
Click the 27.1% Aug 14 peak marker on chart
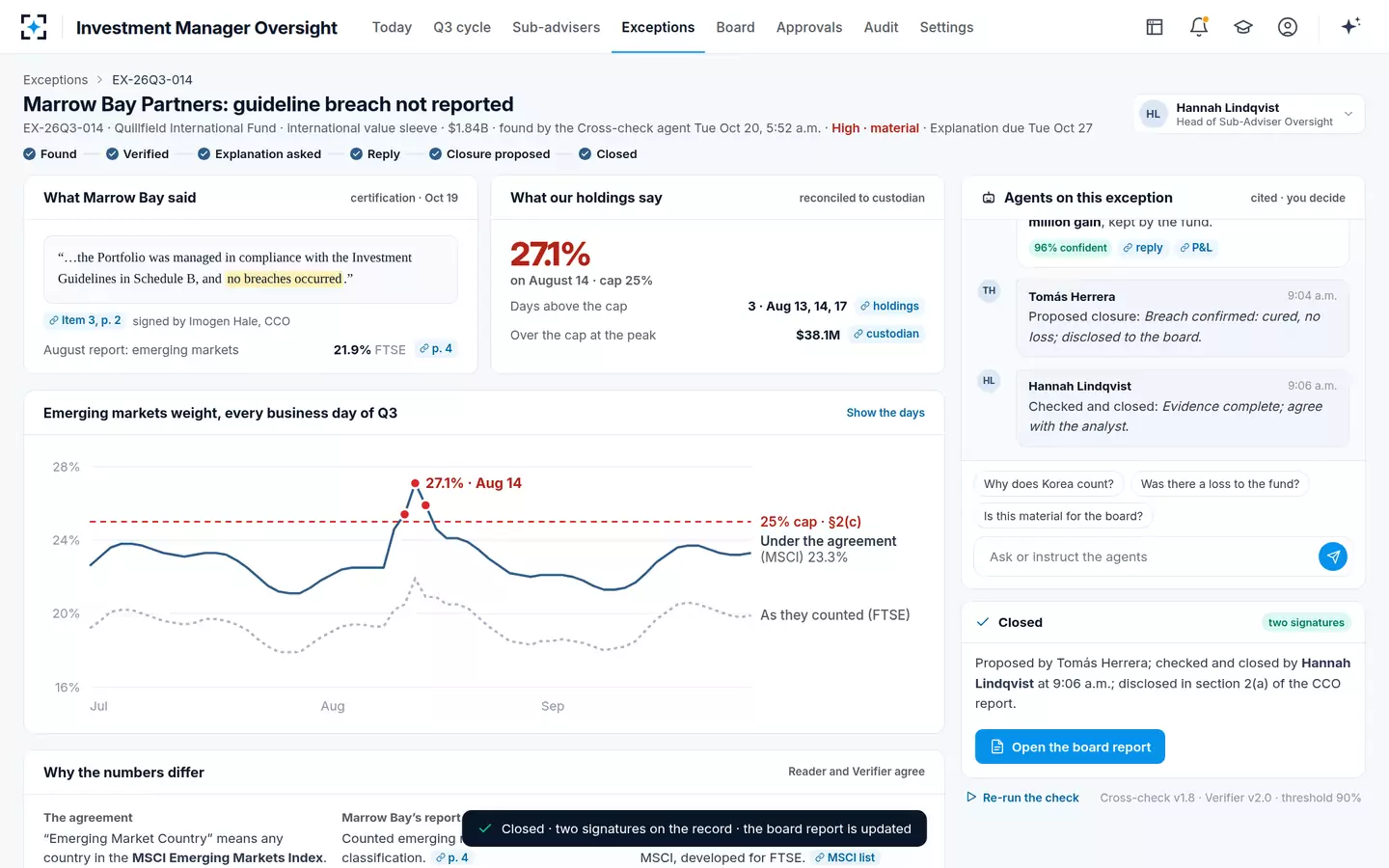[415, 483]
